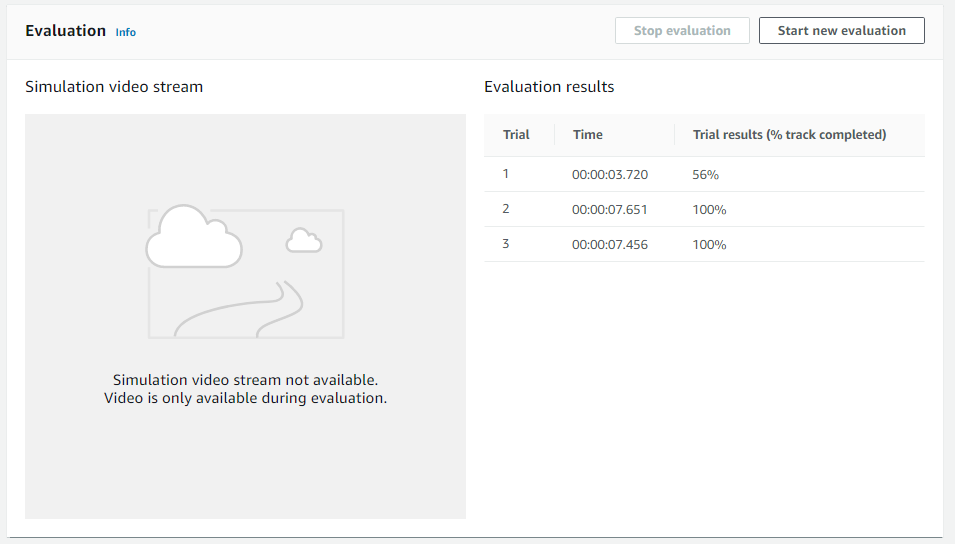The height and width of the screenshot is (544, 955).
Task: Click the Evaluation section heading
Action: point(66,30)
